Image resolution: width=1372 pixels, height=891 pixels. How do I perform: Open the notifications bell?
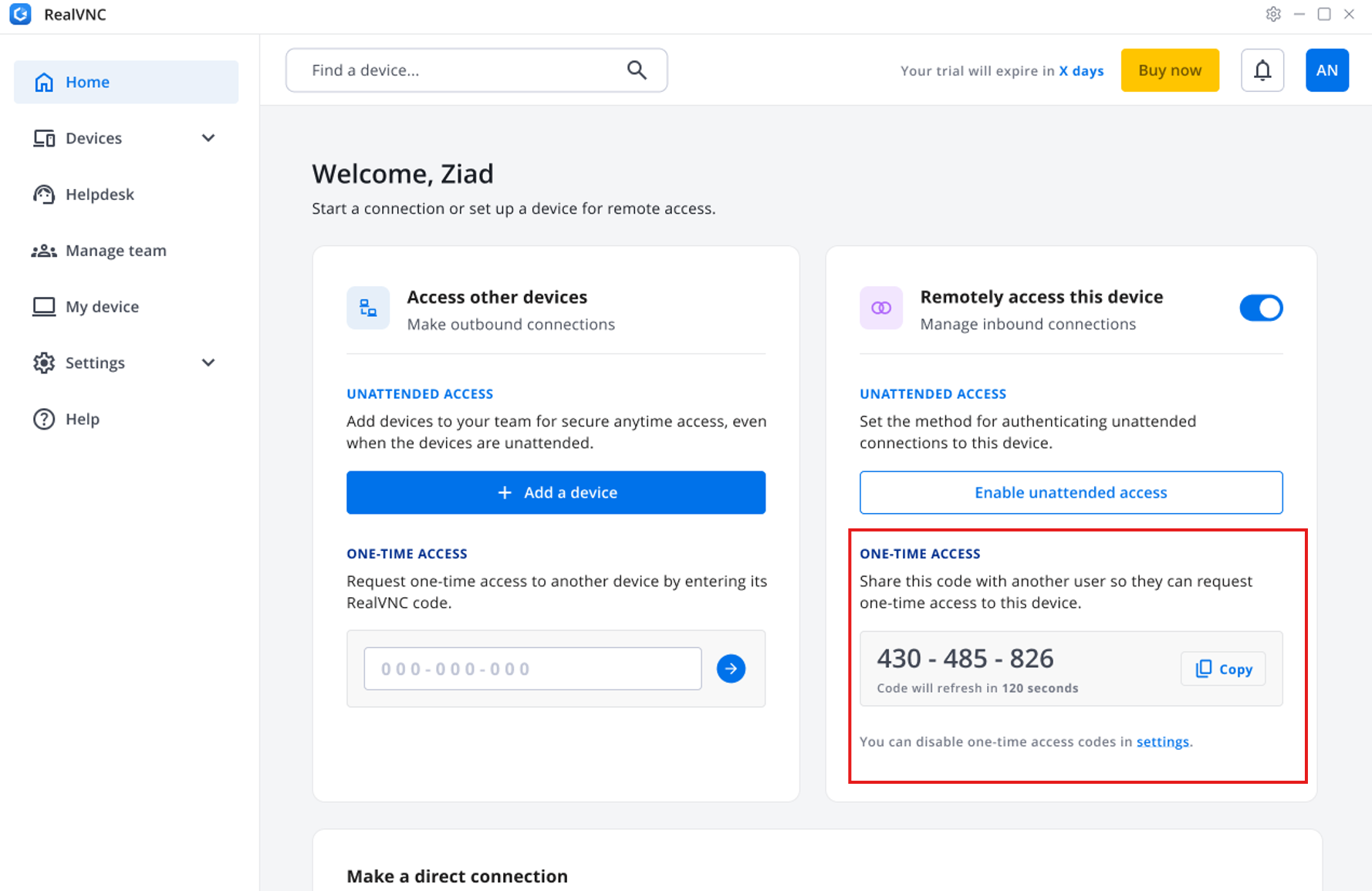click(x=1262, y=70)
